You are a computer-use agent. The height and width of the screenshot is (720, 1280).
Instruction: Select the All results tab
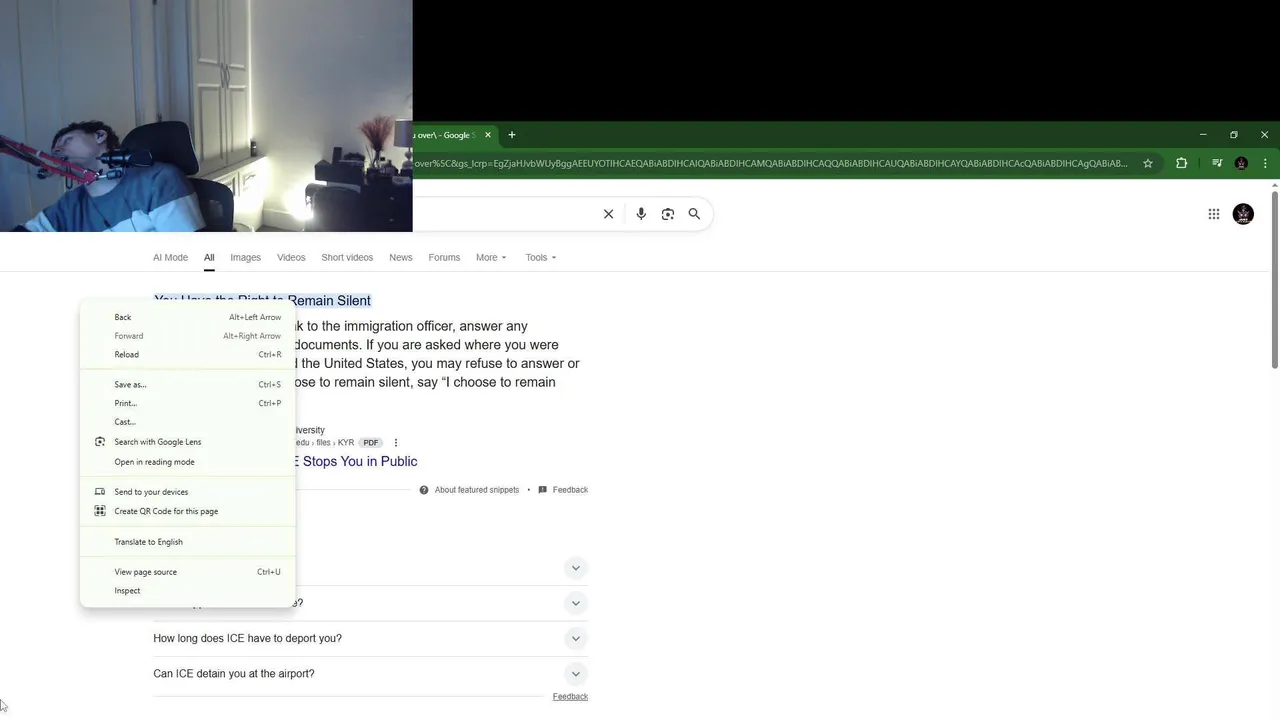click(x=209, y=258)
